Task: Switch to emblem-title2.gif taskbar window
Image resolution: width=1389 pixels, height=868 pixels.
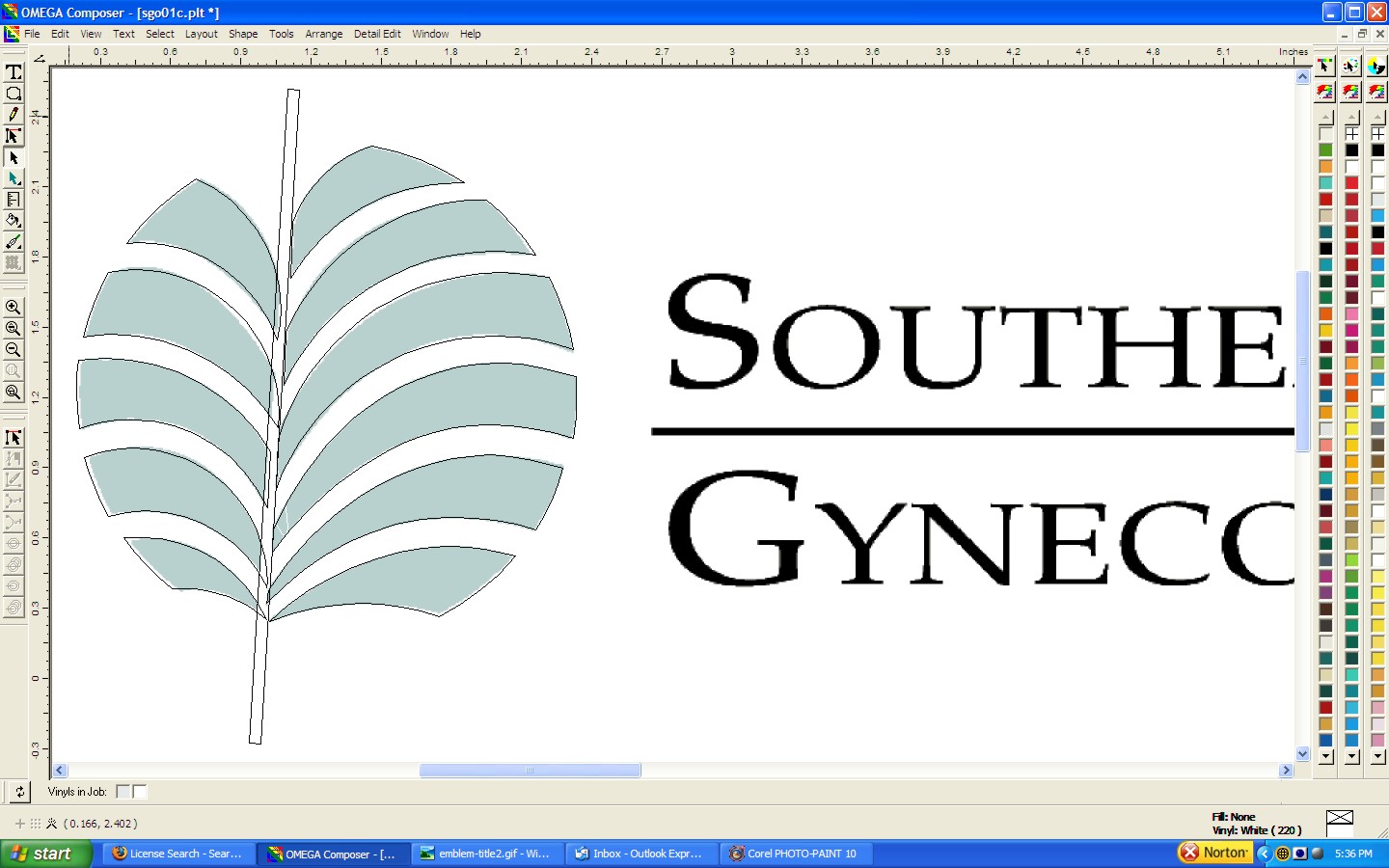Action: 488,854
